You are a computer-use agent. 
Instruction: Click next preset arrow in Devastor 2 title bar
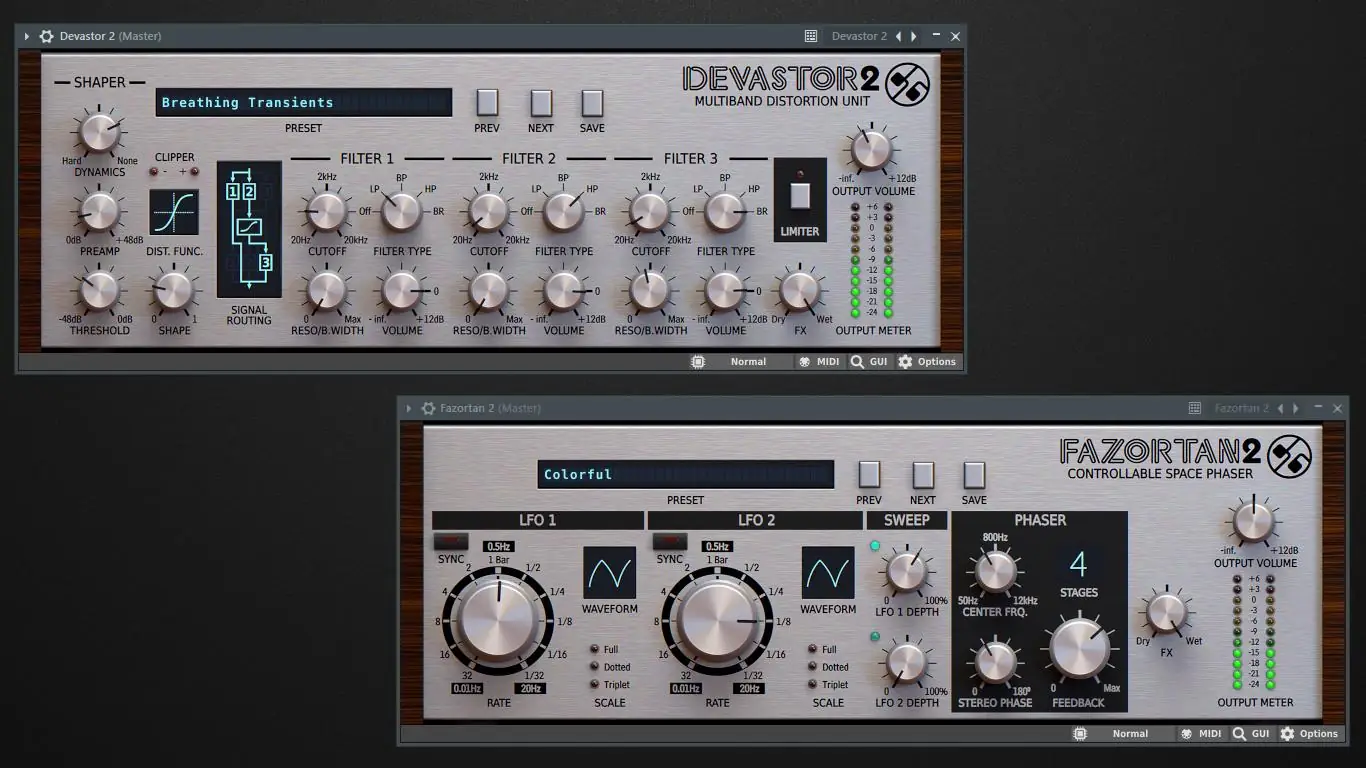pos(914,36)
